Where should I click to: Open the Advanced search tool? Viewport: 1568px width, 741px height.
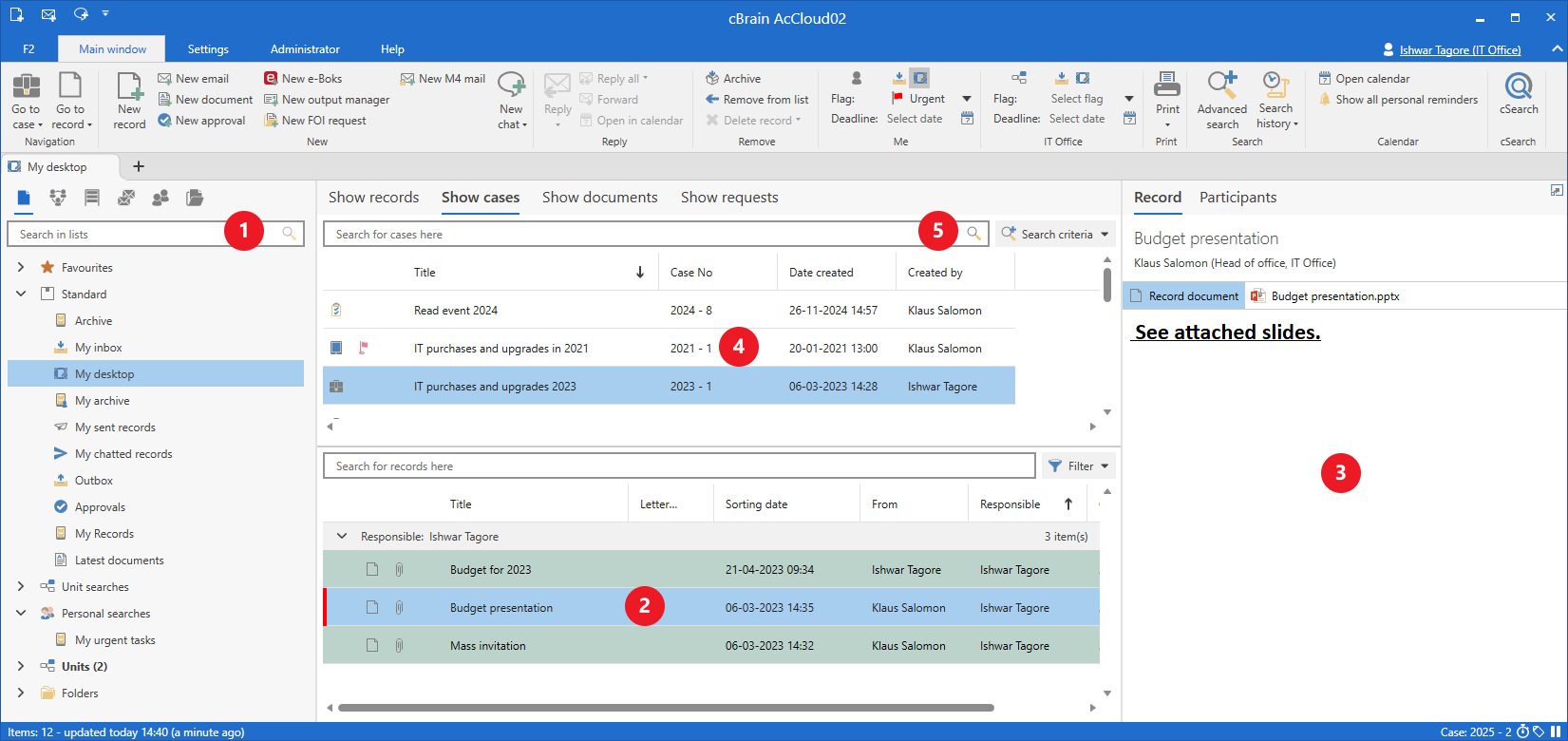[x=1221, y=88]
